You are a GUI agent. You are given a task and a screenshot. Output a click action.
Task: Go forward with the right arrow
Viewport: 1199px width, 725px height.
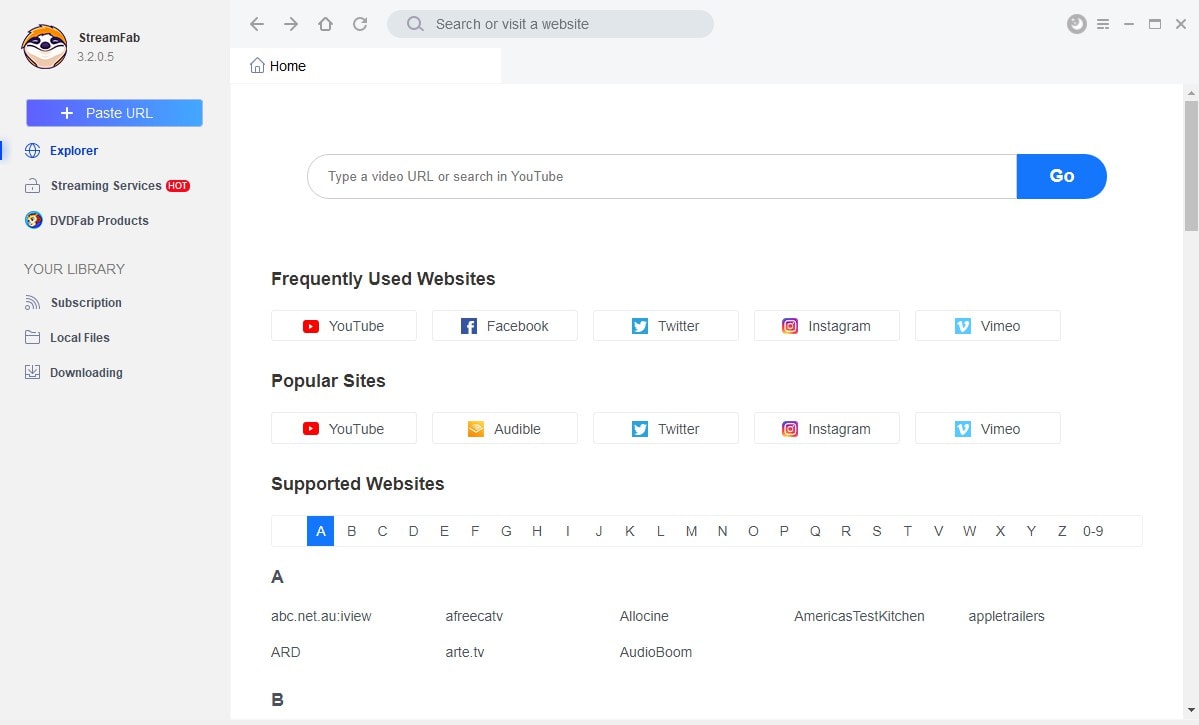[x=291, y=24]
